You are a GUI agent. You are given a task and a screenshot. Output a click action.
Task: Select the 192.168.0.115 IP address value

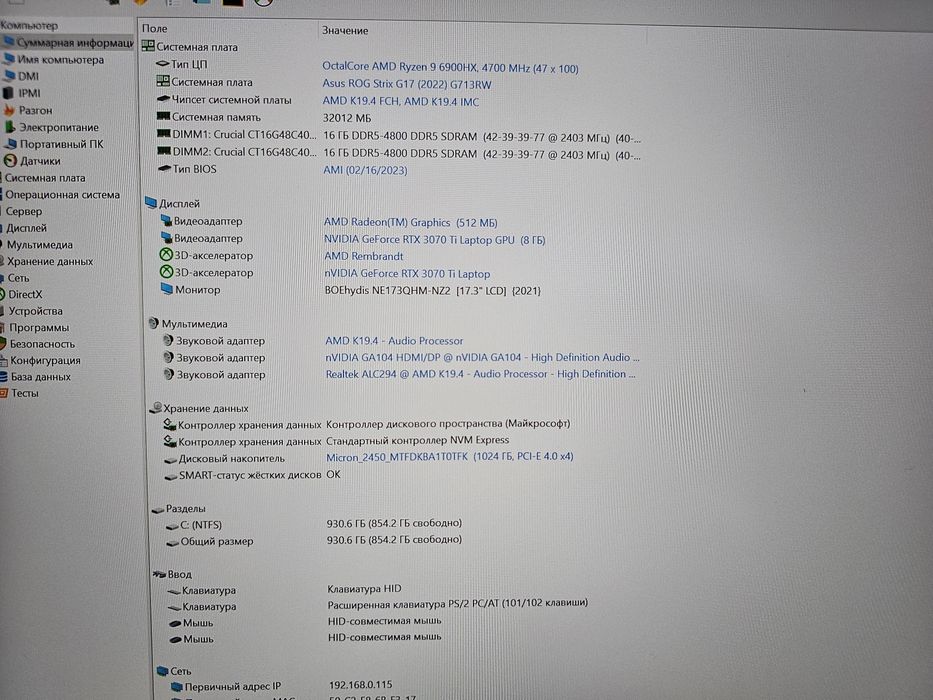click(361, 685)
